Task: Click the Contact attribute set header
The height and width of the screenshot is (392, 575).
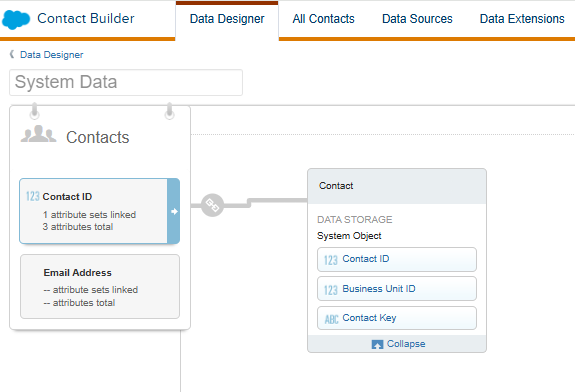Action: click(x=397, y=186)
